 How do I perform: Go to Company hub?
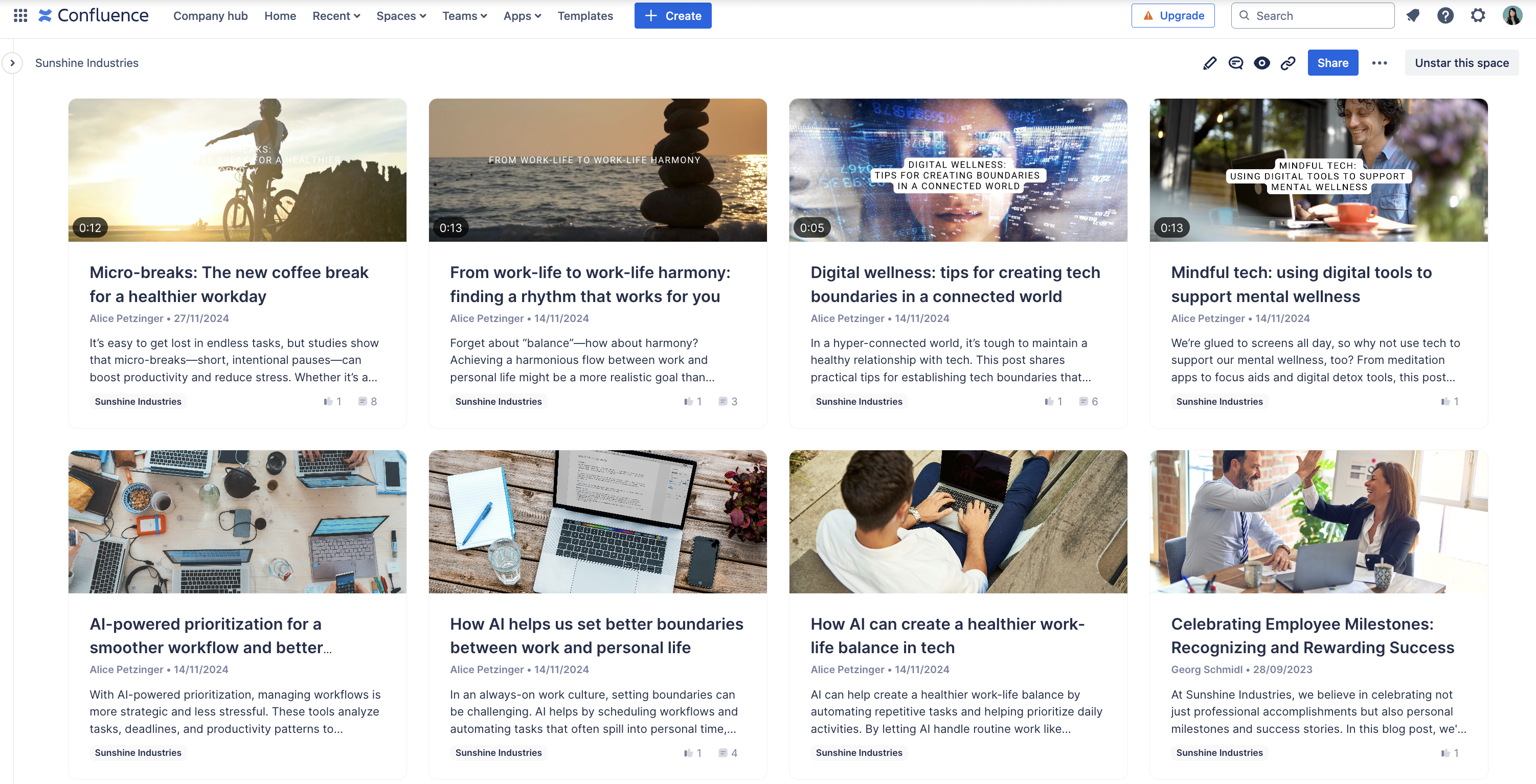[x=211, y=15]
